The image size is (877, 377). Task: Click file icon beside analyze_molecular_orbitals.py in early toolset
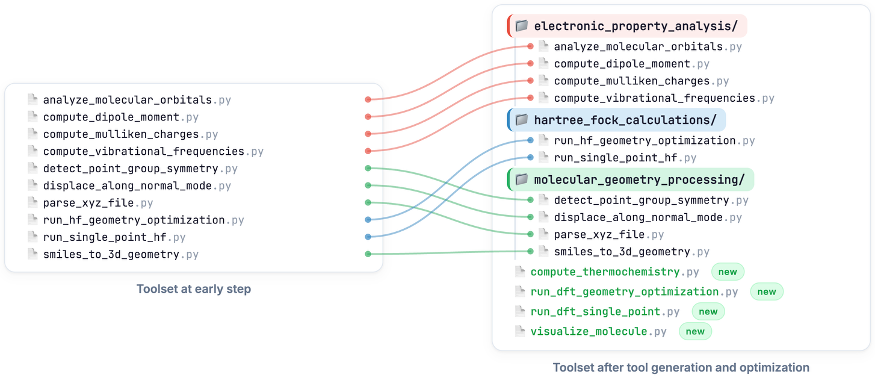coord(32,100)
